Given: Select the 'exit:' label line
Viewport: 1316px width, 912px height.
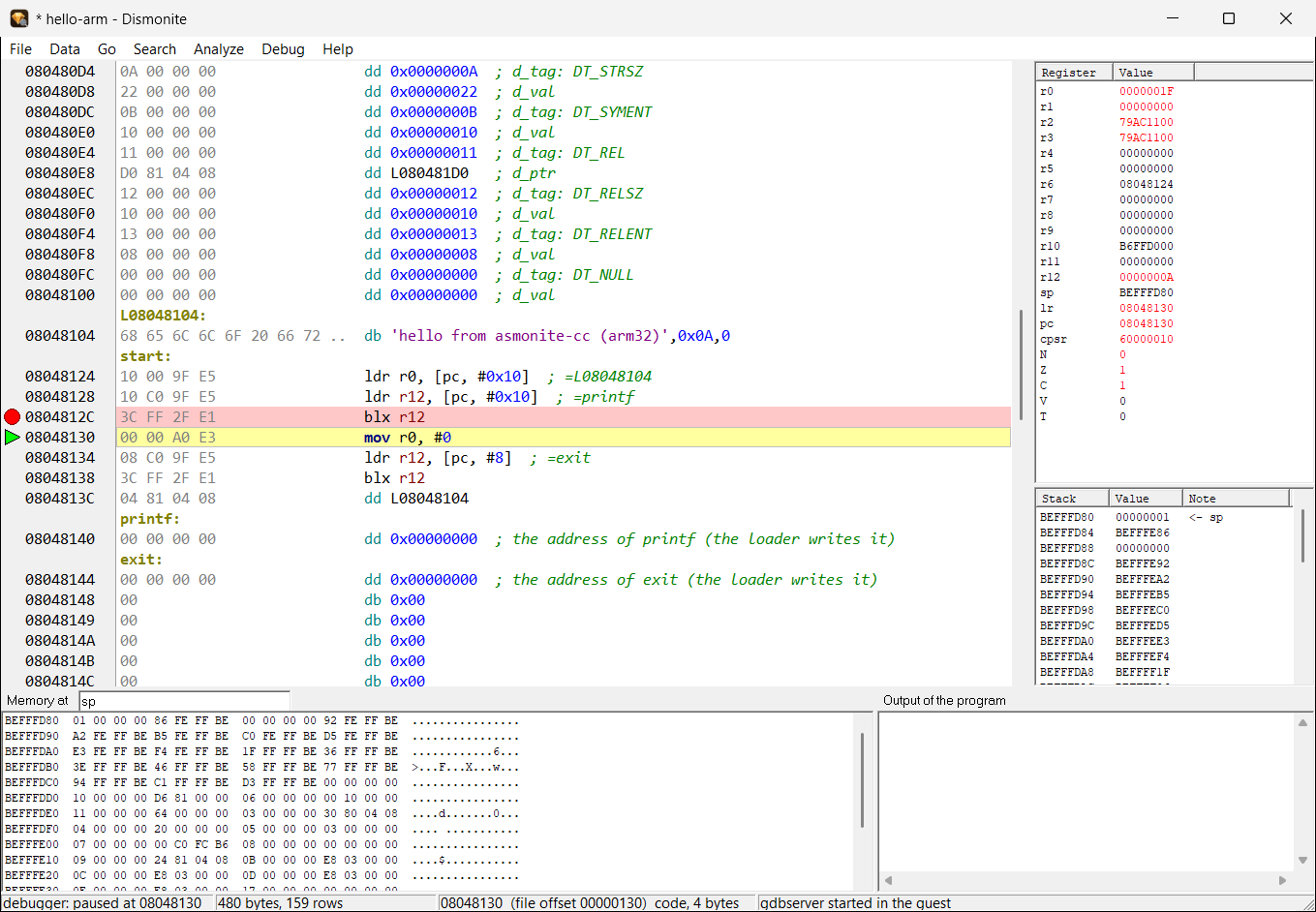Looking at the screenshot, I should [x=141, y=560].
